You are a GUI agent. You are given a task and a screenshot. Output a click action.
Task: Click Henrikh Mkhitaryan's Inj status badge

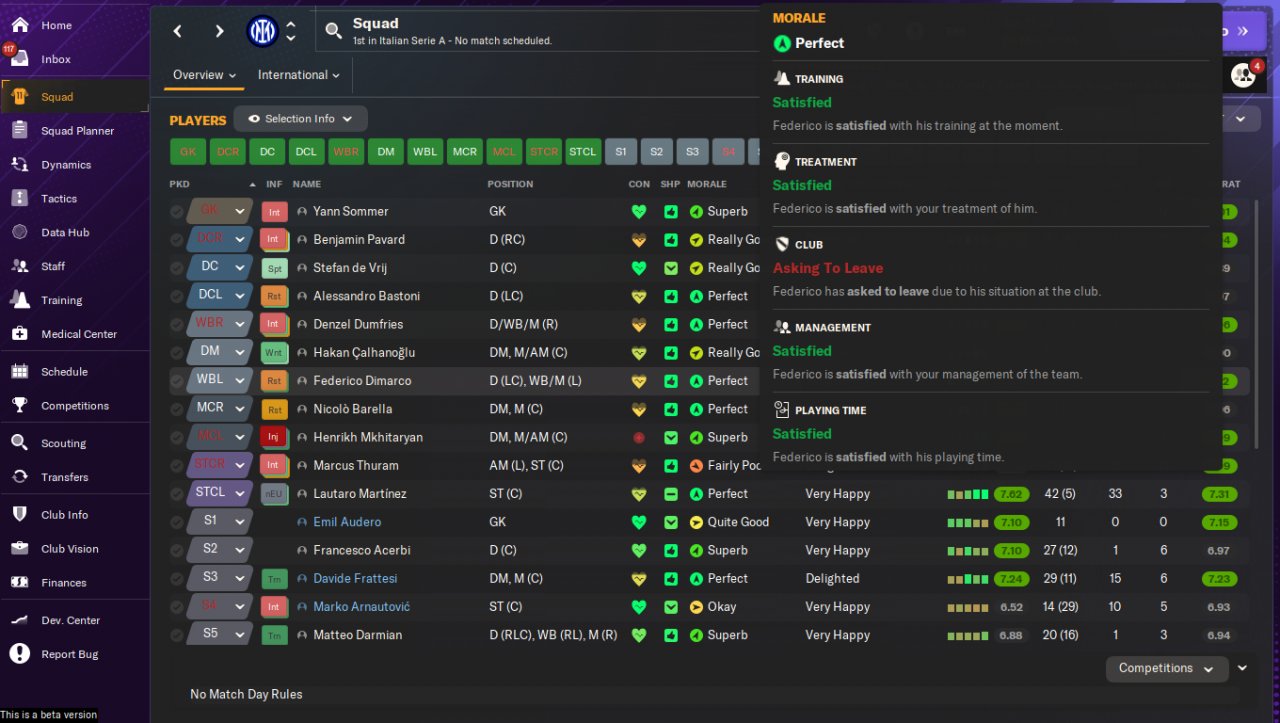(x=273, y=438)
